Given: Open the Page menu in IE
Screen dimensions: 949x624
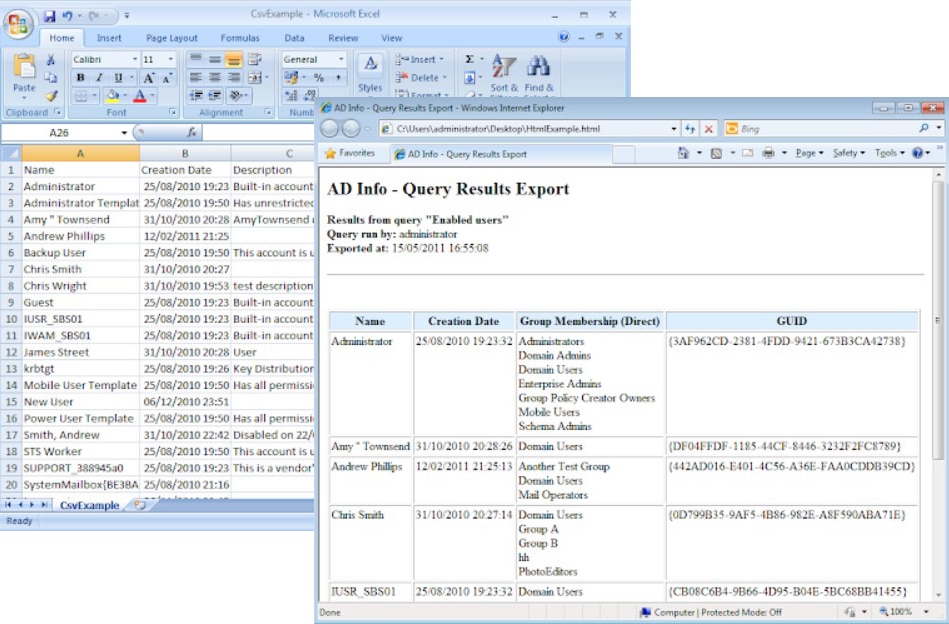Looking at the screenshot, I should coord(809,153).
